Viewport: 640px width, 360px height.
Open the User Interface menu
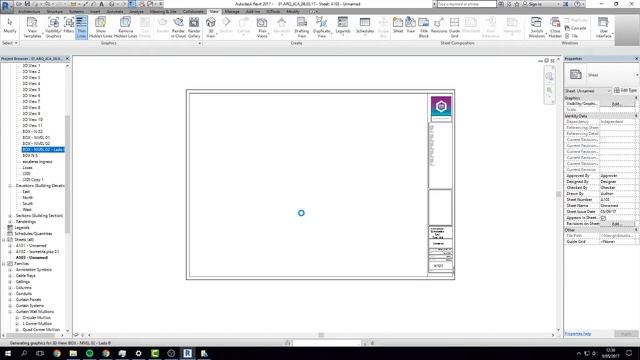pyautogui.click(x=603, y=27)
